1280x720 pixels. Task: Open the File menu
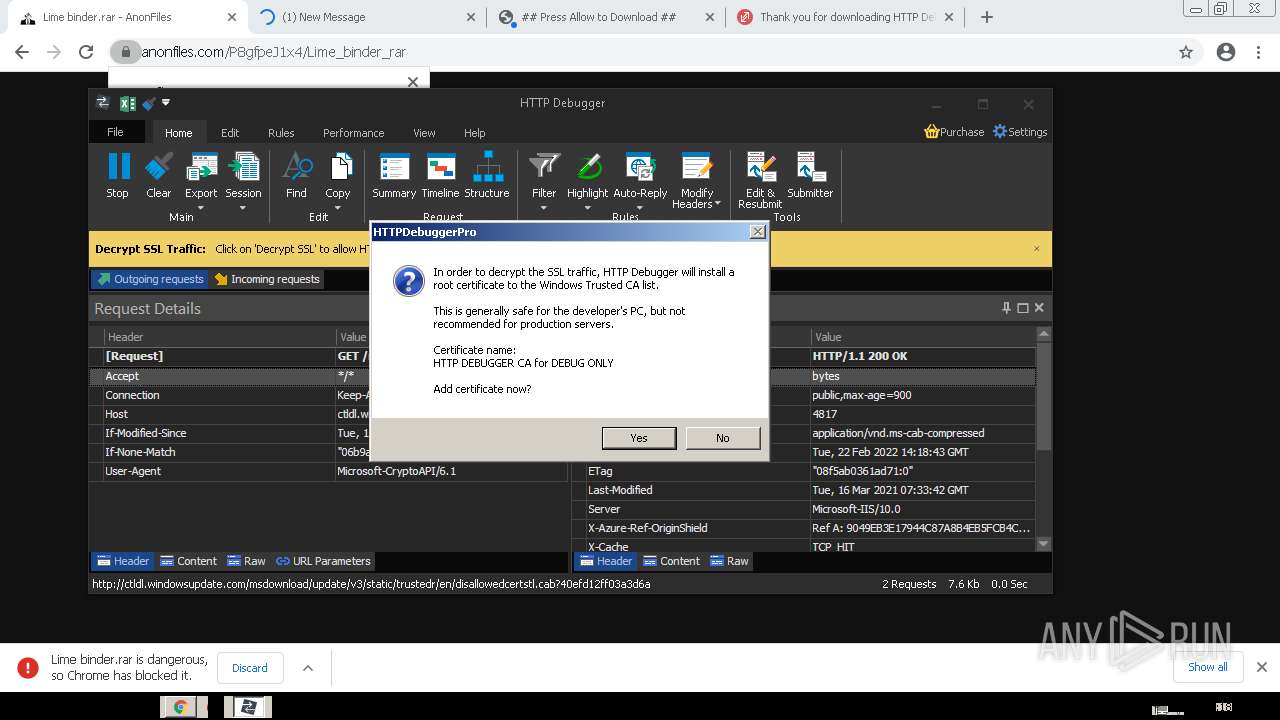click(x=116, y=132)
